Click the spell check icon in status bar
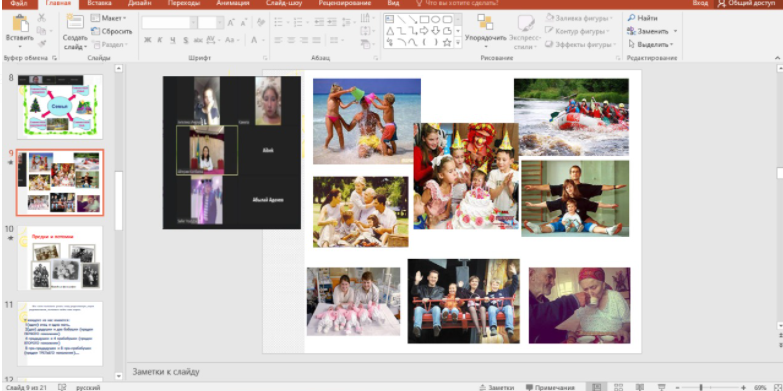The width and height of the screenshot is (783, 391). (x=62, y=387)
